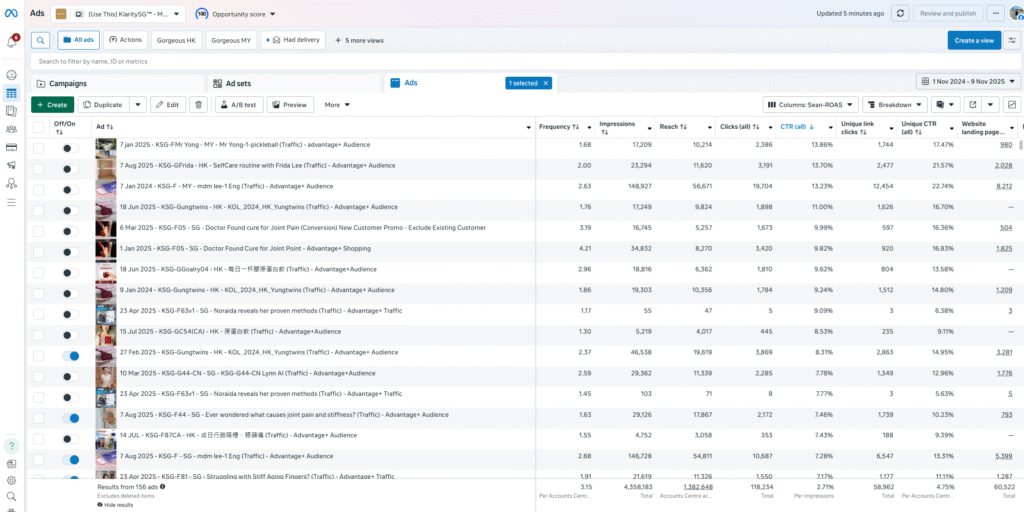This screenshot has width=1024, height=512.
Task: Click the green Create button
Action: tap(52, 104)
